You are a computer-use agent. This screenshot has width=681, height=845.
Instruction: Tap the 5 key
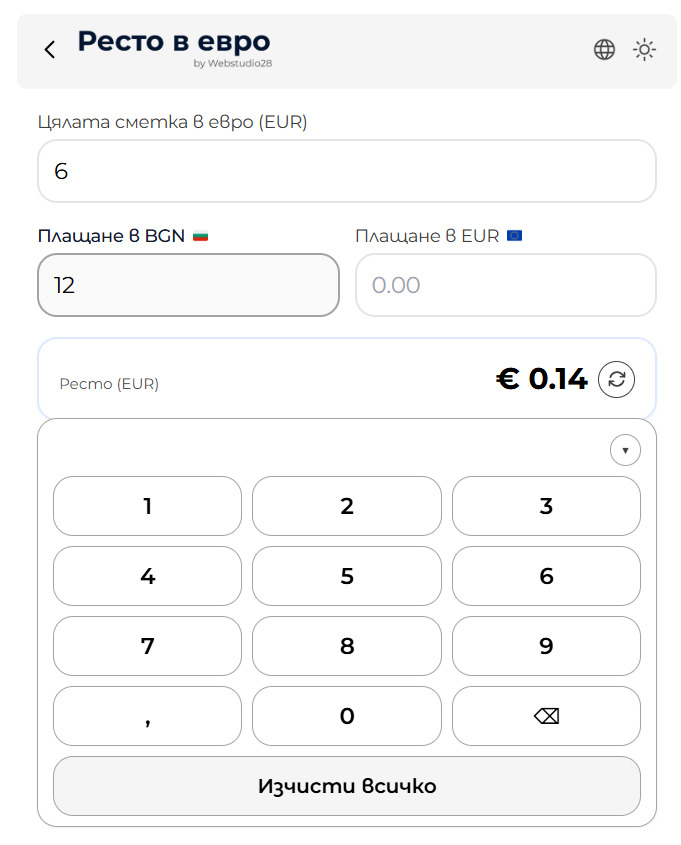pos(346,576)
